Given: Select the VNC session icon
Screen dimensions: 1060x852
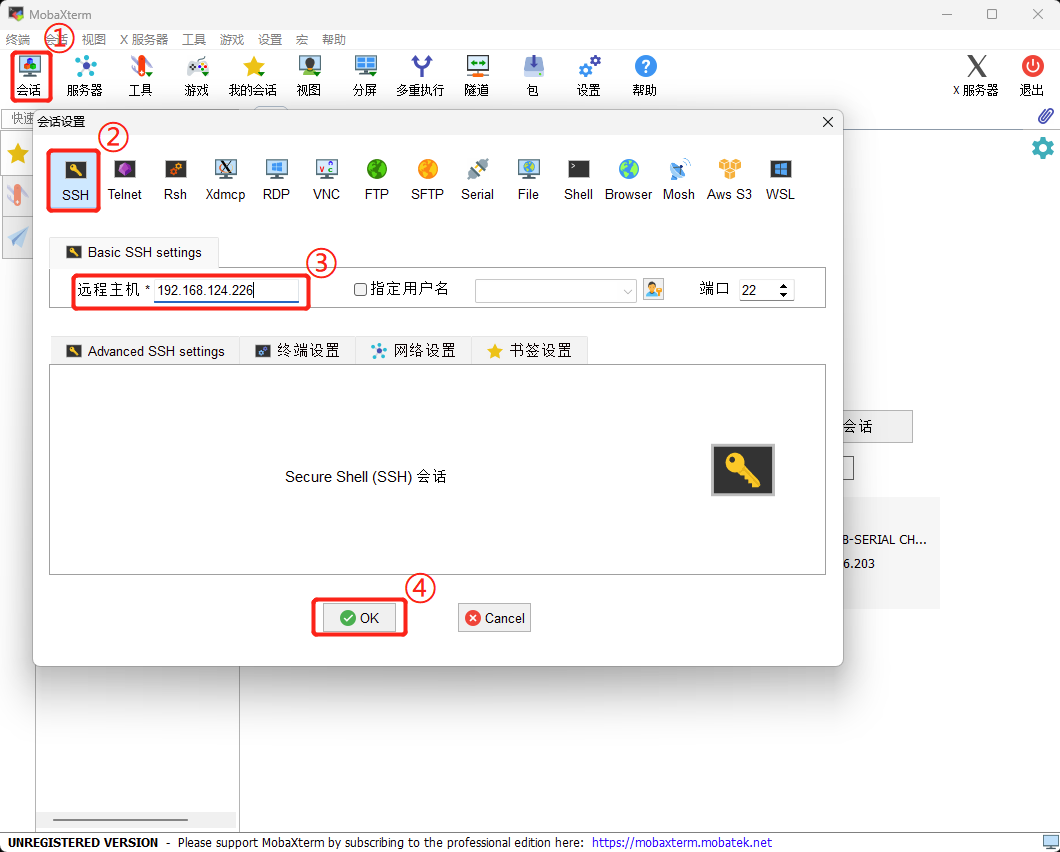Looking at the screenshot, I should [x=326, y=179].
